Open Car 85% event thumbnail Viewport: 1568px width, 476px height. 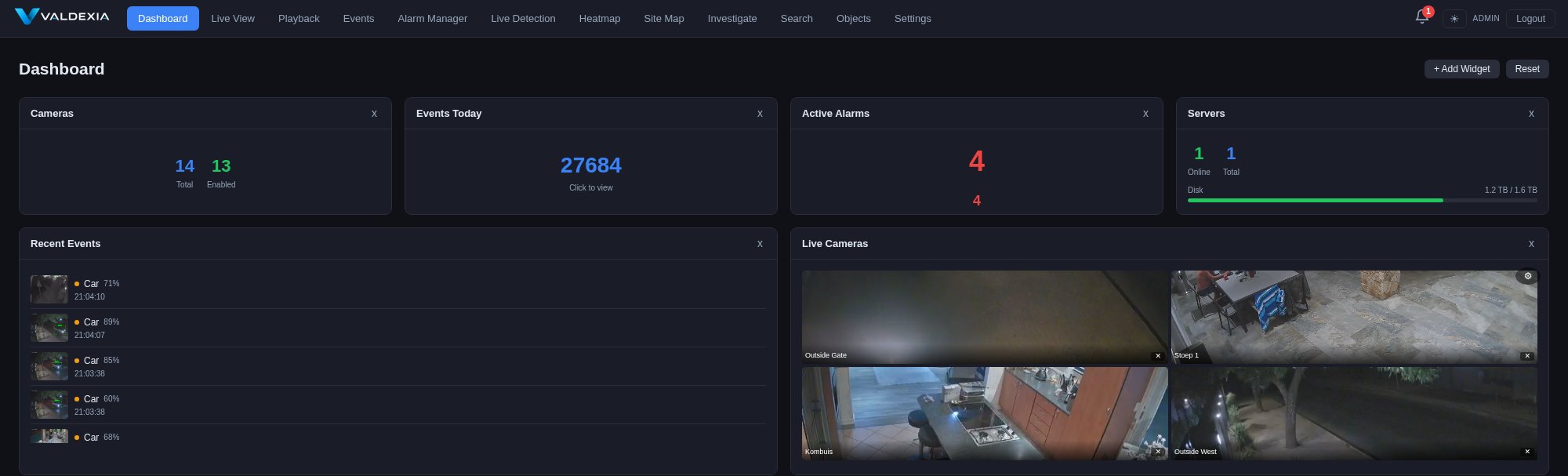(x=49, y=366)
